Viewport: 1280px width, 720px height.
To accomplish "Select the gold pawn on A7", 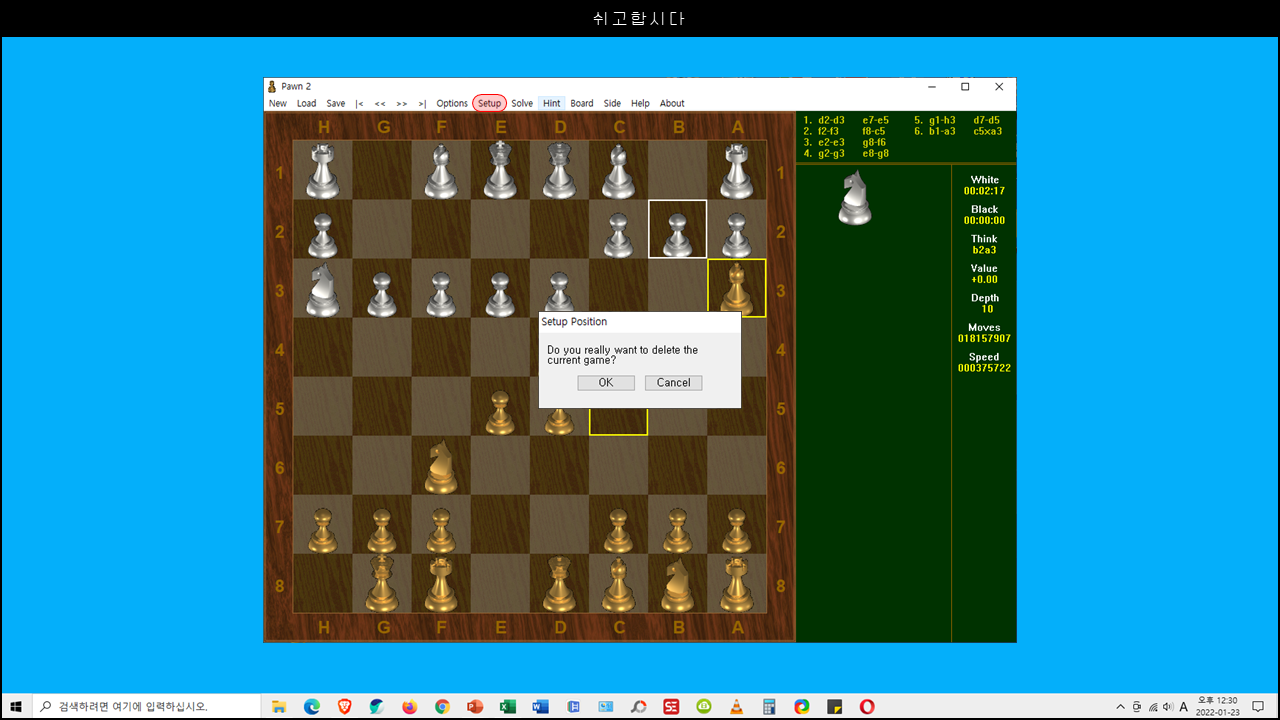I will pos(736,530).
